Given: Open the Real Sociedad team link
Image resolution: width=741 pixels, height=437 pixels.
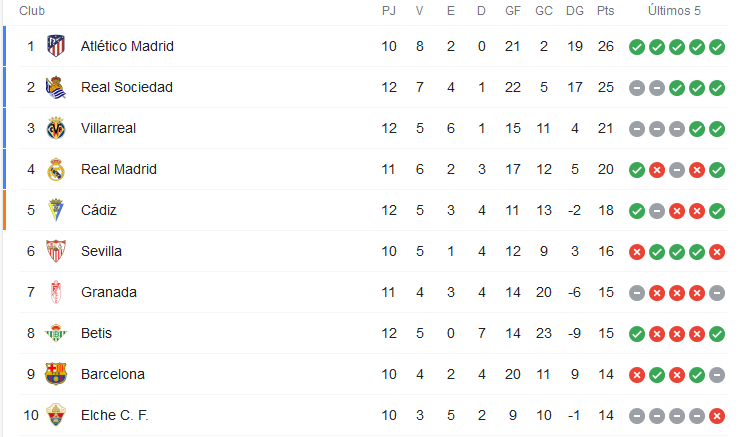Looking at the screenshot, I should click(x=127, y=87).
